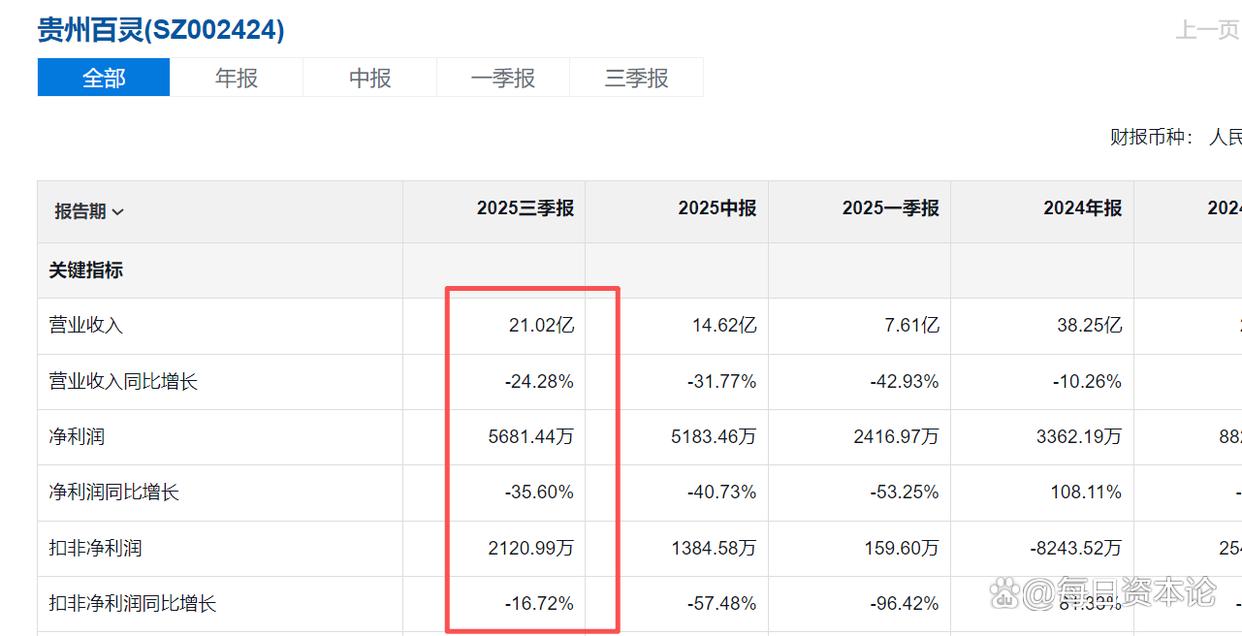Click the 营业收入 row label
1242x636 pixels.
click(86, 325)
